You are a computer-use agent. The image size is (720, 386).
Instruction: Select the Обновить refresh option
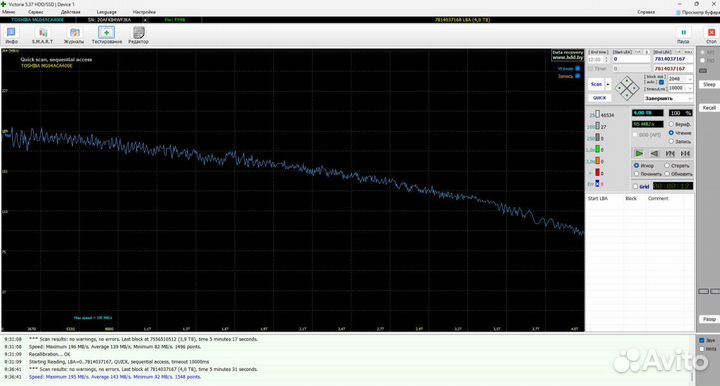point(667,174)
